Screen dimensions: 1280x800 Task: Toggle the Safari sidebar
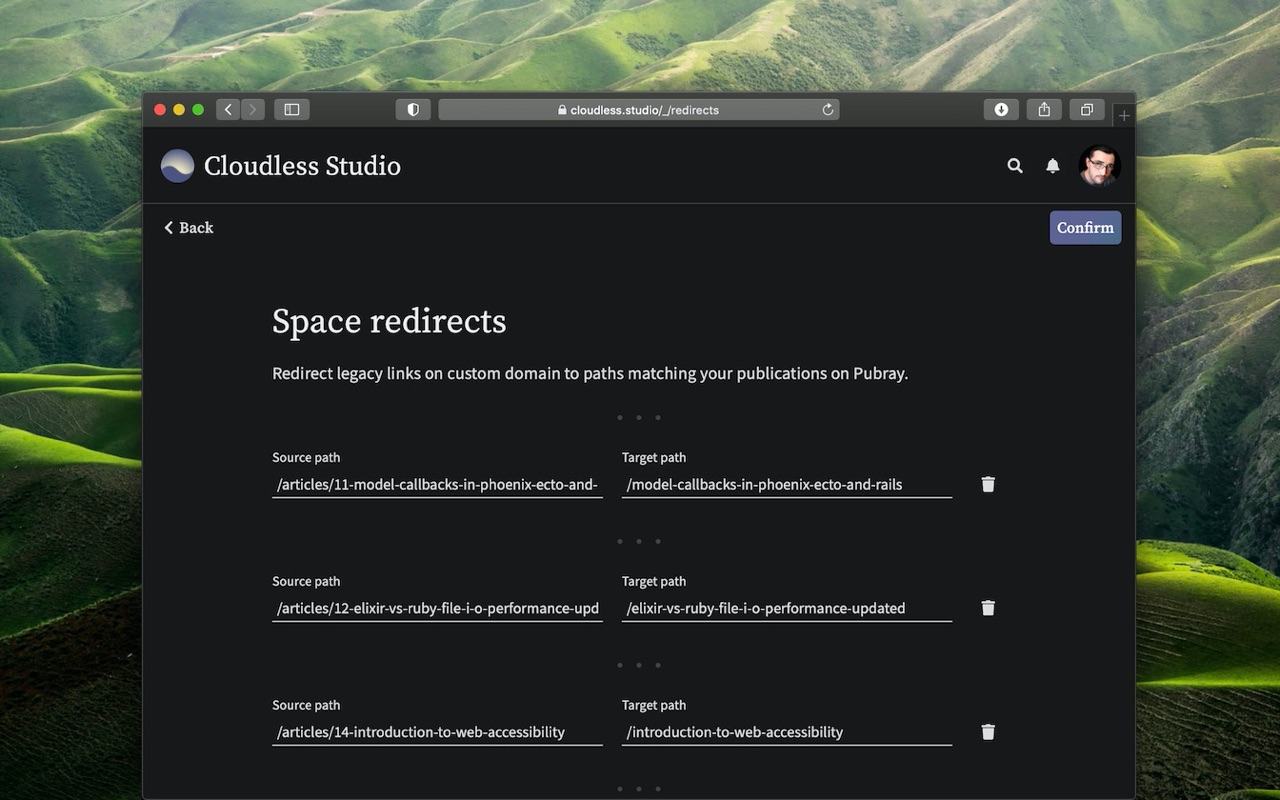(x=292, y=110)
